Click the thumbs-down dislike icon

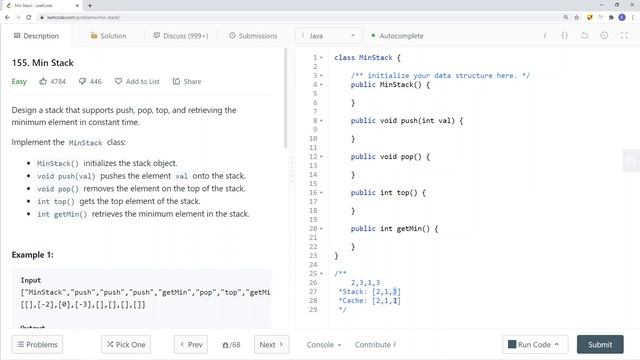[82, 81]
